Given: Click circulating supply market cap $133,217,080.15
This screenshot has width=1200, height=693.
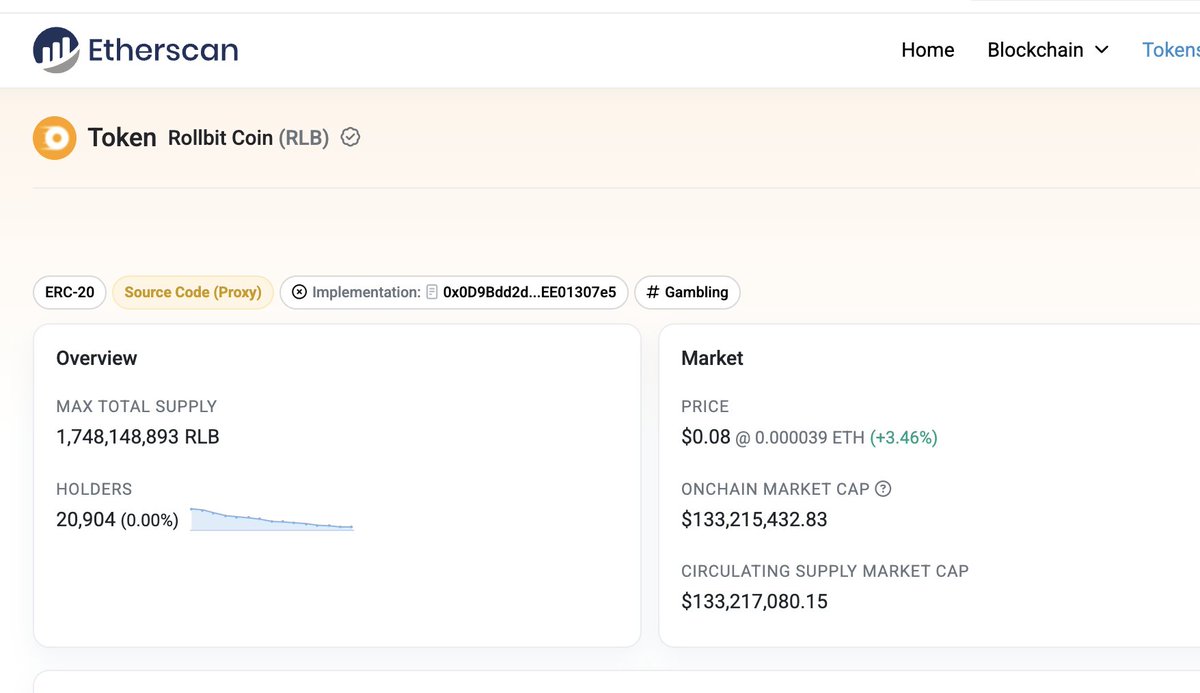Looking at the screenshot, I should tap(754, 601).
